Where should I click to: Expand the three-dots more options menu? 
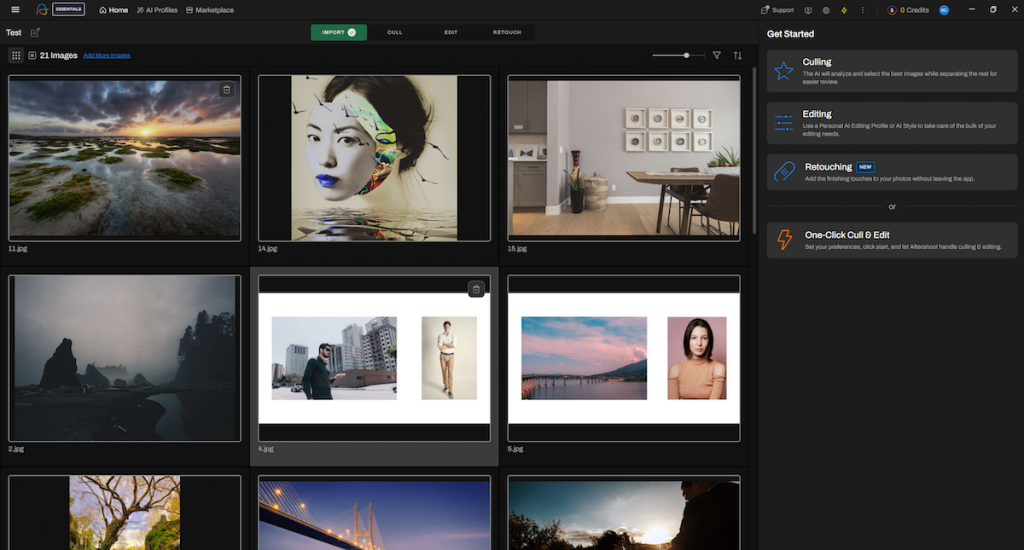click(862, 10)
